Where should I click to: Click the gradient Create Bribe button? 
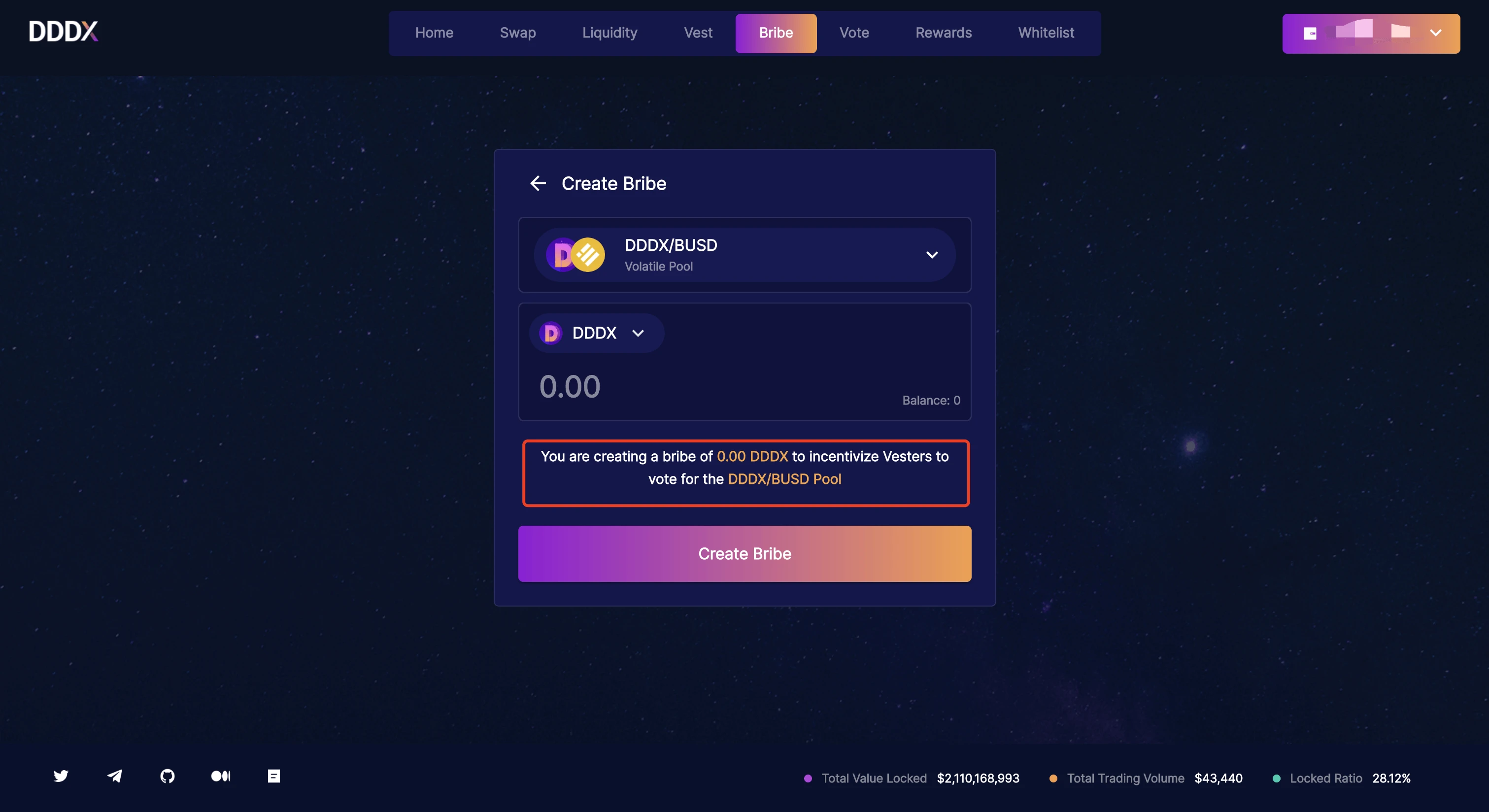point(744,553)
